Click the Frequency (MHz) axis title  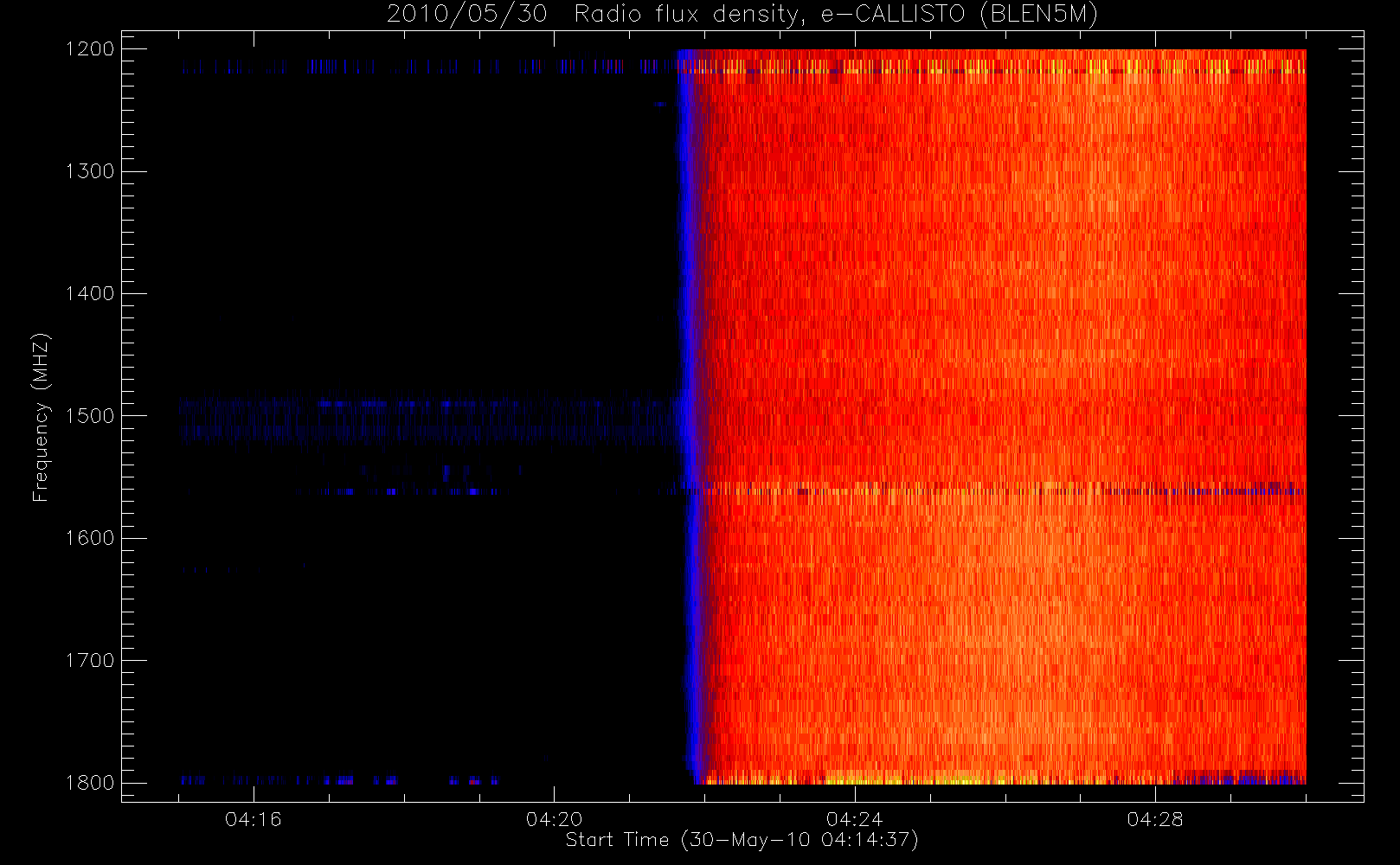pyautogui.click(x=41, y=417)
